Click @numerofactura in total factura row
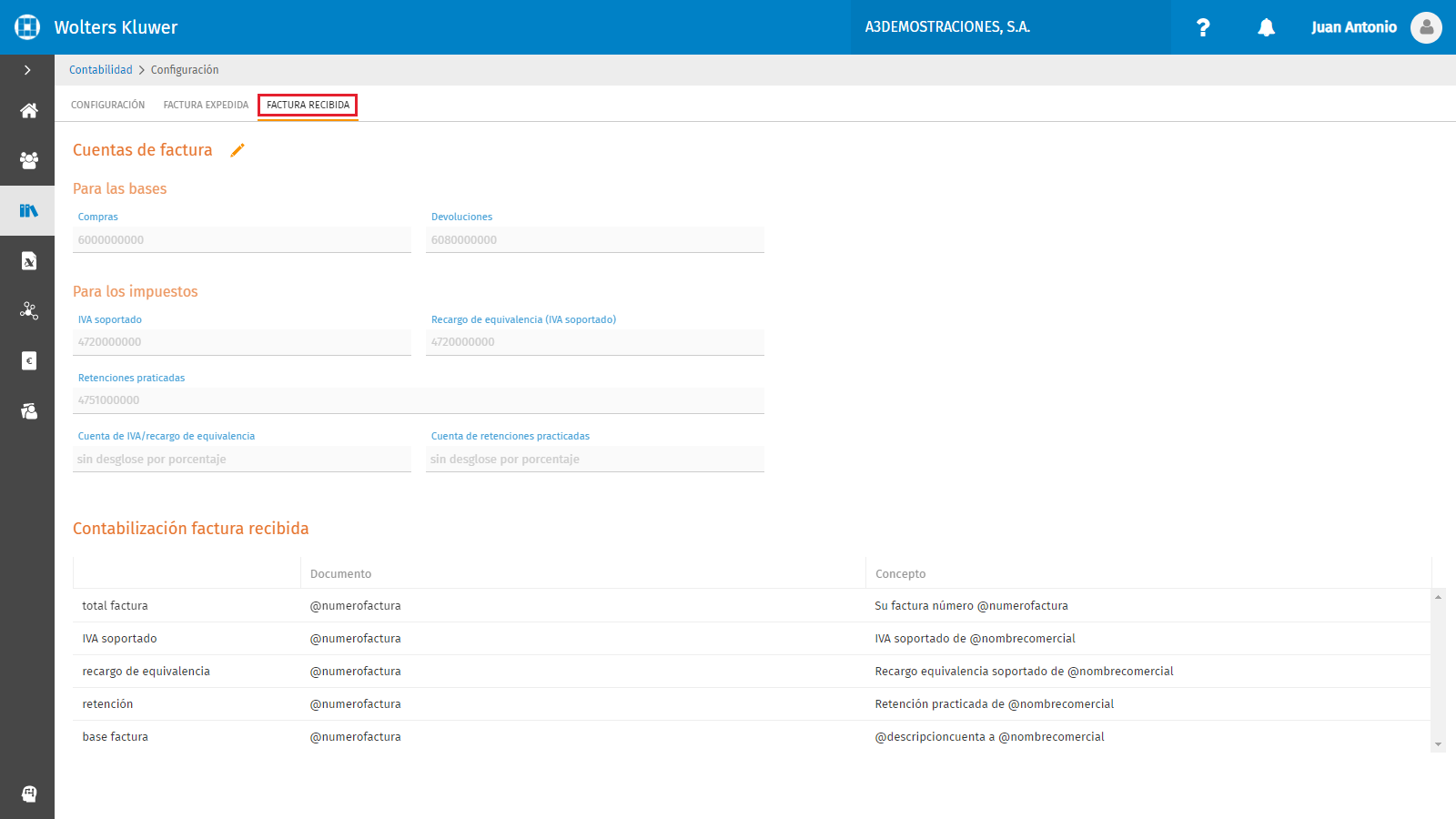Viewport: 1456px width, 819px height. click(355, 606)
